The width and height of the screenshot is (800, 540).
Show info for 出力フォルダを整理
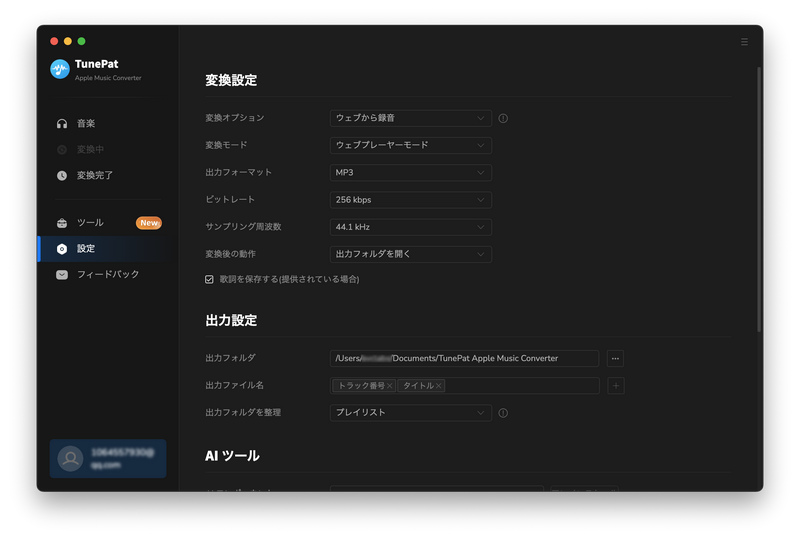pos(503,413)
